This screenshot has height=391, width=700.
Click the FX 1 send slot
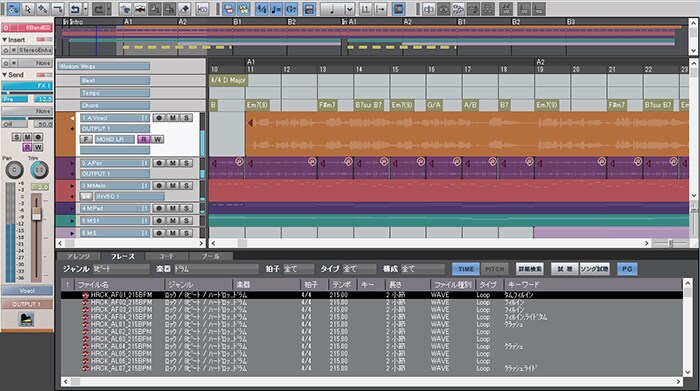click(x=27, y=86)
